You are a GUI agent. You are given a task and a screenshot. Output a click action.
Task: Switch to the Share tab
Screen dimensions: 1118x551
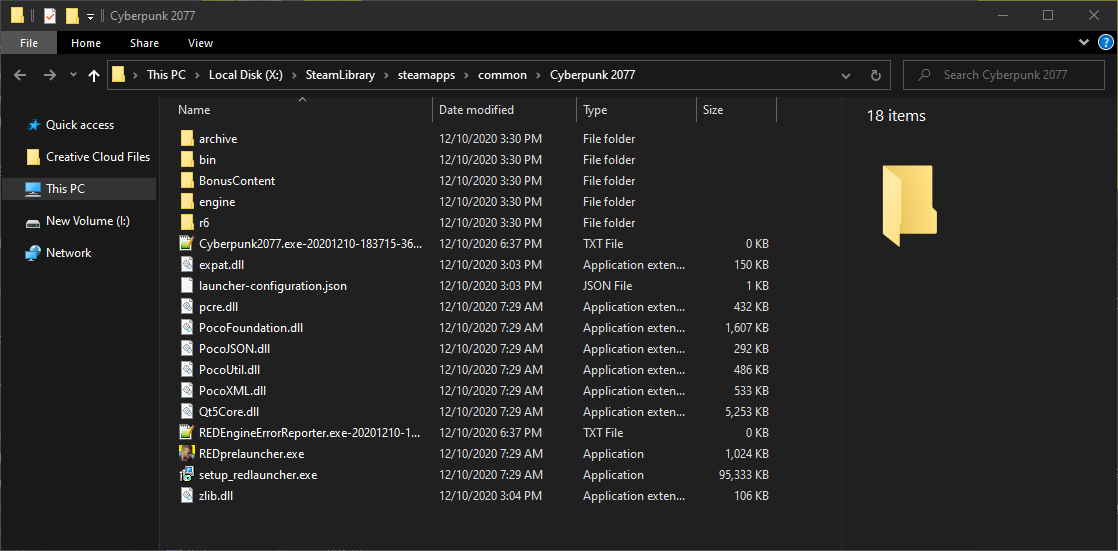144,43
